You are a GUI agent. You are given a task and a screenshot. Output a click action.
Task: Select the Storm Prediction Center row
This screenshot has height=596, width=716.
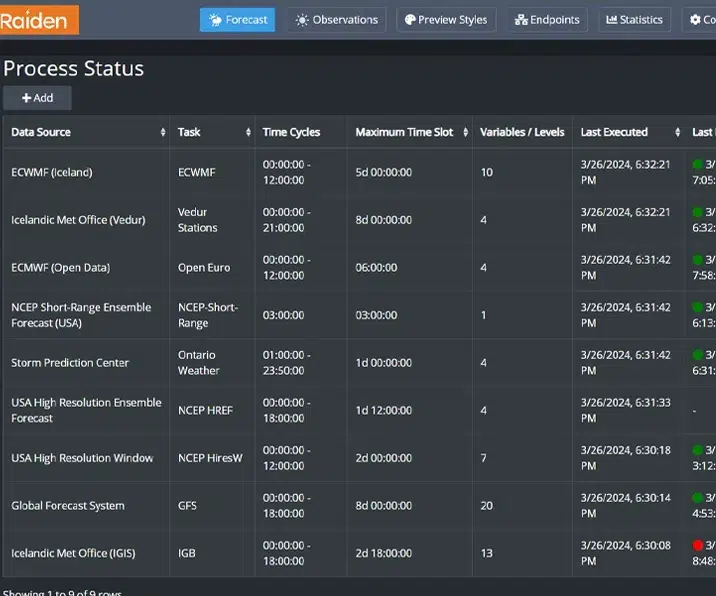70,363
